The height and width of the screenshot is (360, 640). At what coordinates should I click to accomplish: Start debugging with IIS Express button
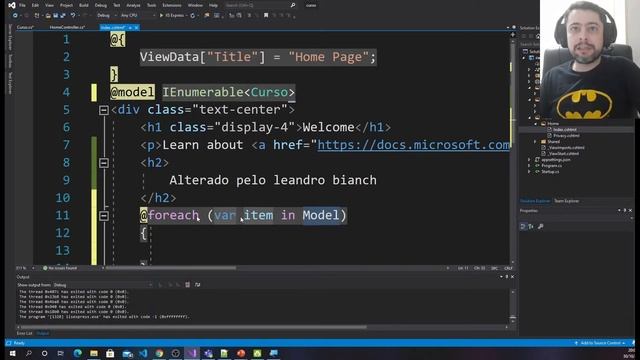click(172, 16)
